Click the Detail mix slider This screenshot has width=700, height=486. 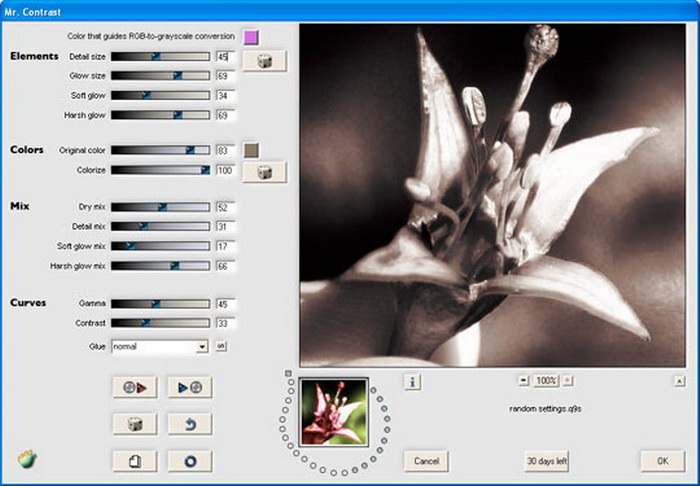pyautogui.click(x=160, y=227)
